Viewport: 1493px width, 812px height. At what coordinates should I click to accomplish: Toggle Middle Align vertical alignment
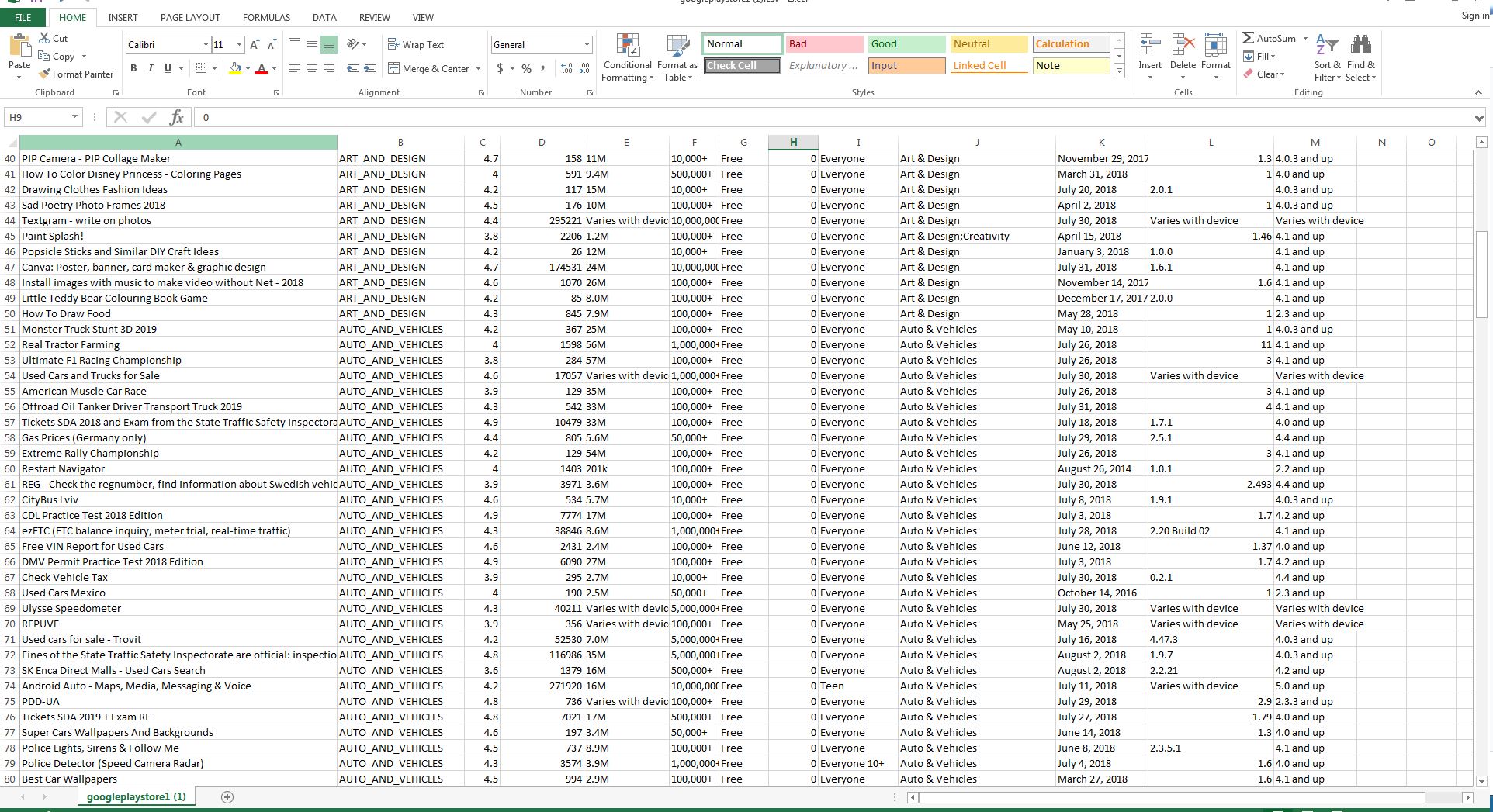(311, 44)
